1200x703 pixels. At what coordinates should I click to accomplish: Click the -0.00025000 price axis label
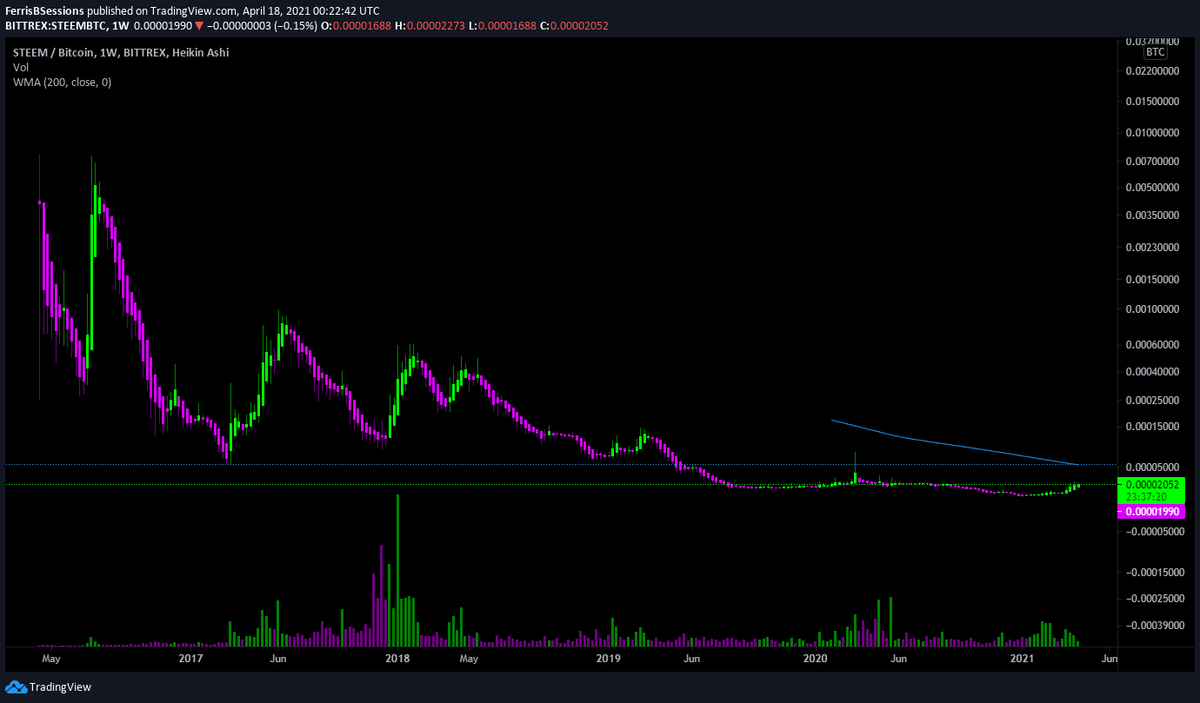click(x=1154, y=599)
